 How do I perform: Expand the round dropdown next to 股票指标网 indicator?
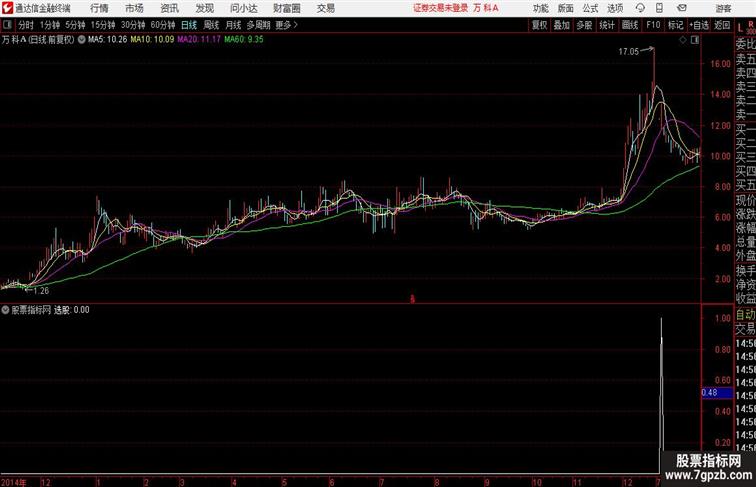coord(5,310)
